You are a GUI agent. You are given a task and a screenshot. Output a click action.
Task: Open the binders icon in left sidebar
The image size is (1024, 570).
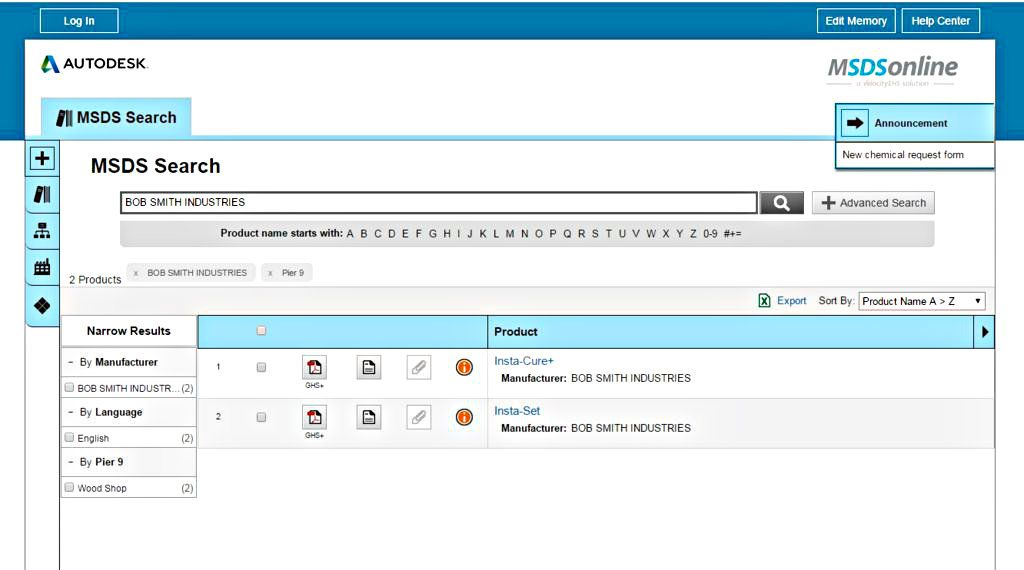[x=42, y=194]
